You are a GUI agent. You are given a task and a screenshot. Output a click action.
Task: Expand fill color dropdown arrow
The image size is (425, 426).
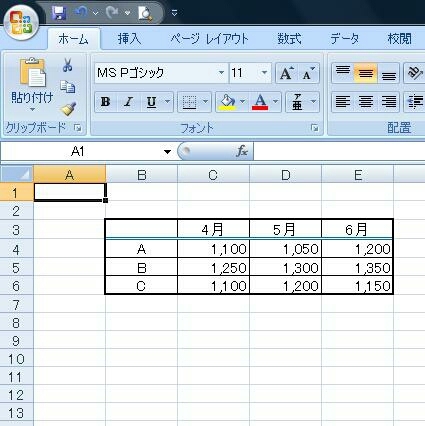click(x=242, y=102)
